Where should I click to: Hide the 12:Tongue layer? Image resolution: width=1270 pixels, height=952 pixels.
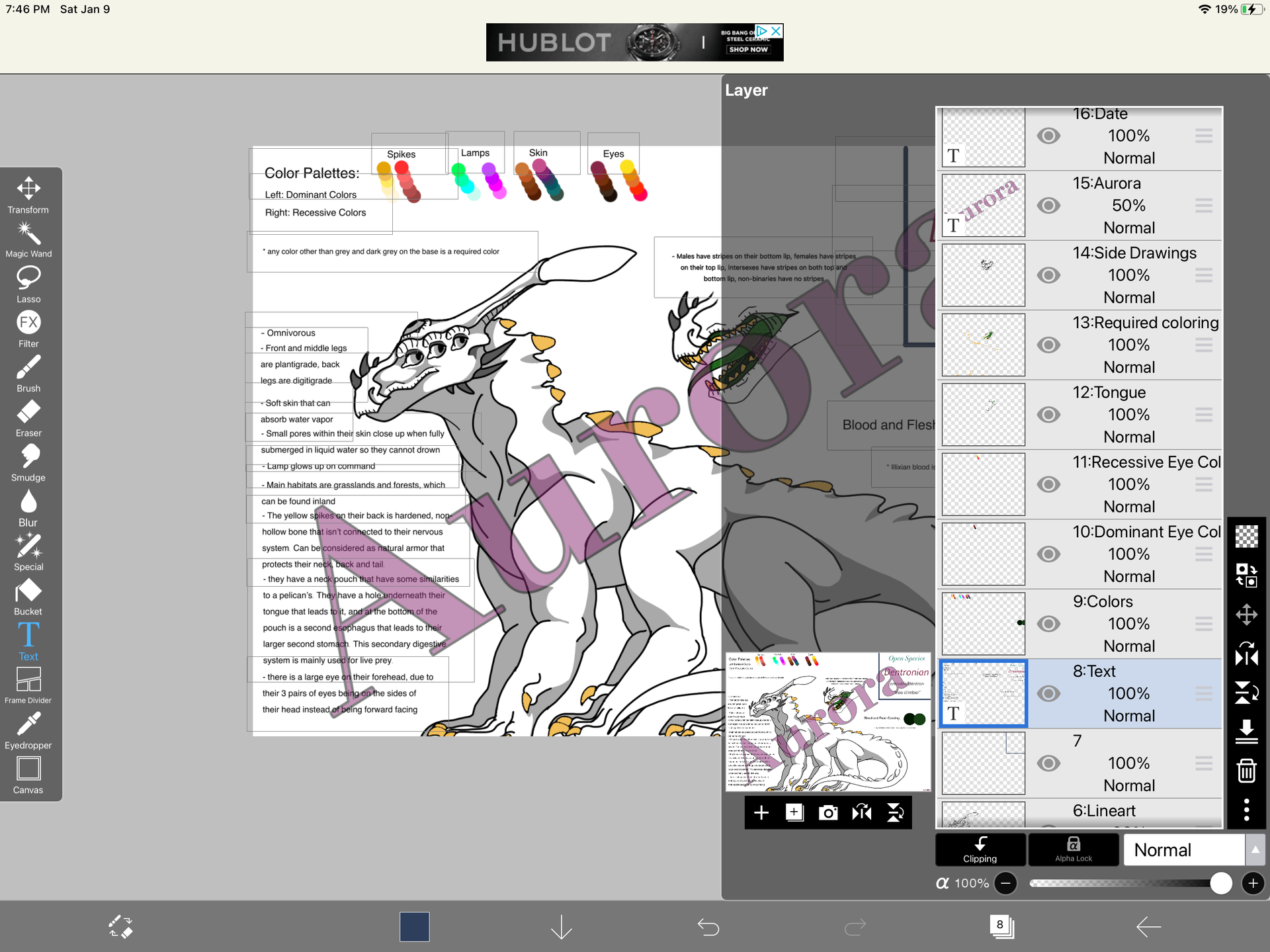[1048, 415]
